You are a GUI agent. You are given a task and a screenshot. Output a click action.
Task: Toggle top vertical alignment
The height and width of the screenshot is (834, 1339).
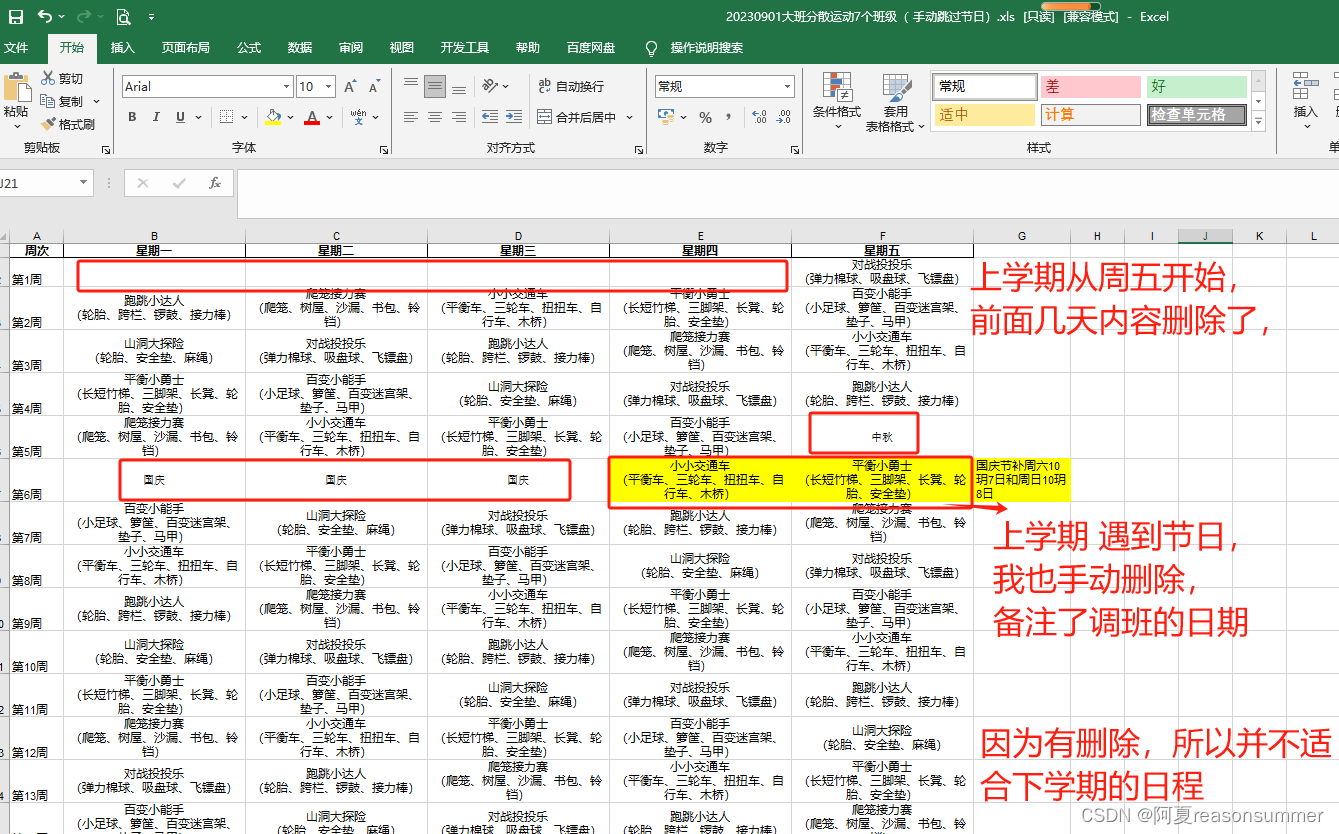[410, 86]
